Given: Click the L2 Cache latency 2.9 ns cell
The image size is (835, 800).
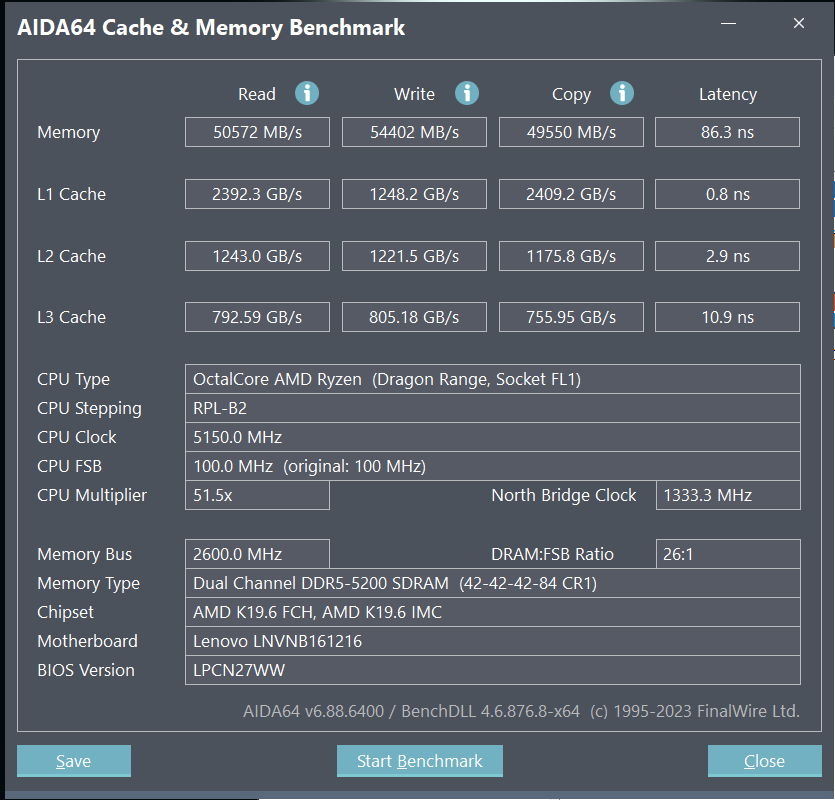Looking at the screenshot, I should pyautogui.click(x=727, y=256).
